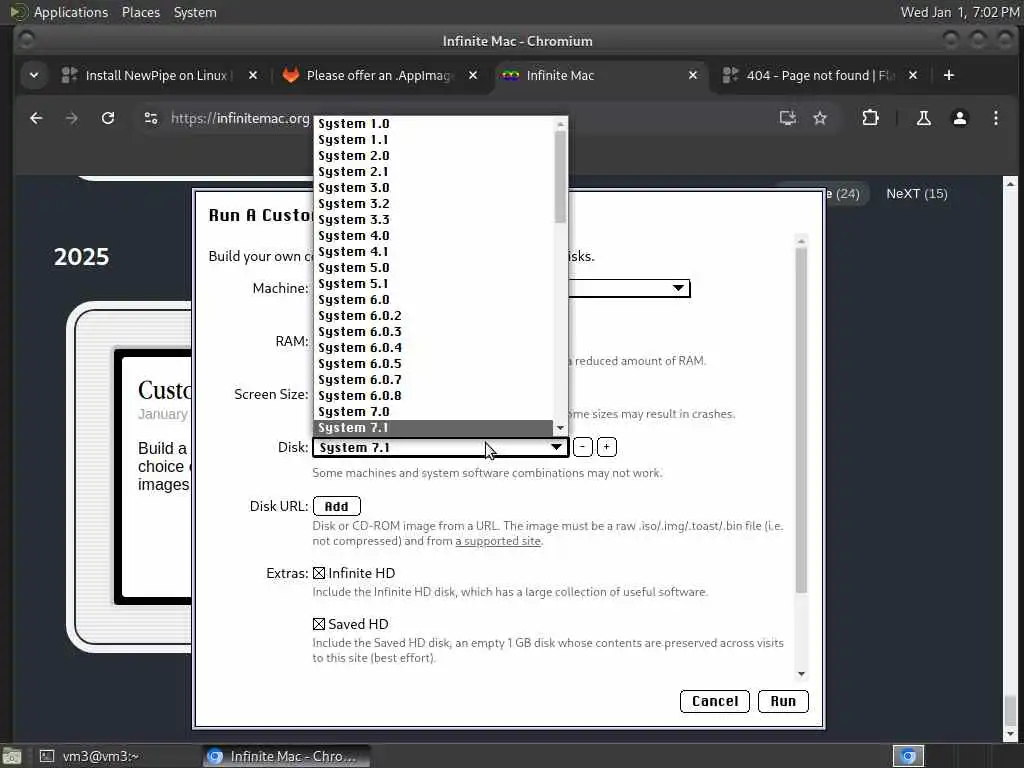Select System 6.0 from the list
This screenshot has width=1024, height=768.
tap(434, 300)
